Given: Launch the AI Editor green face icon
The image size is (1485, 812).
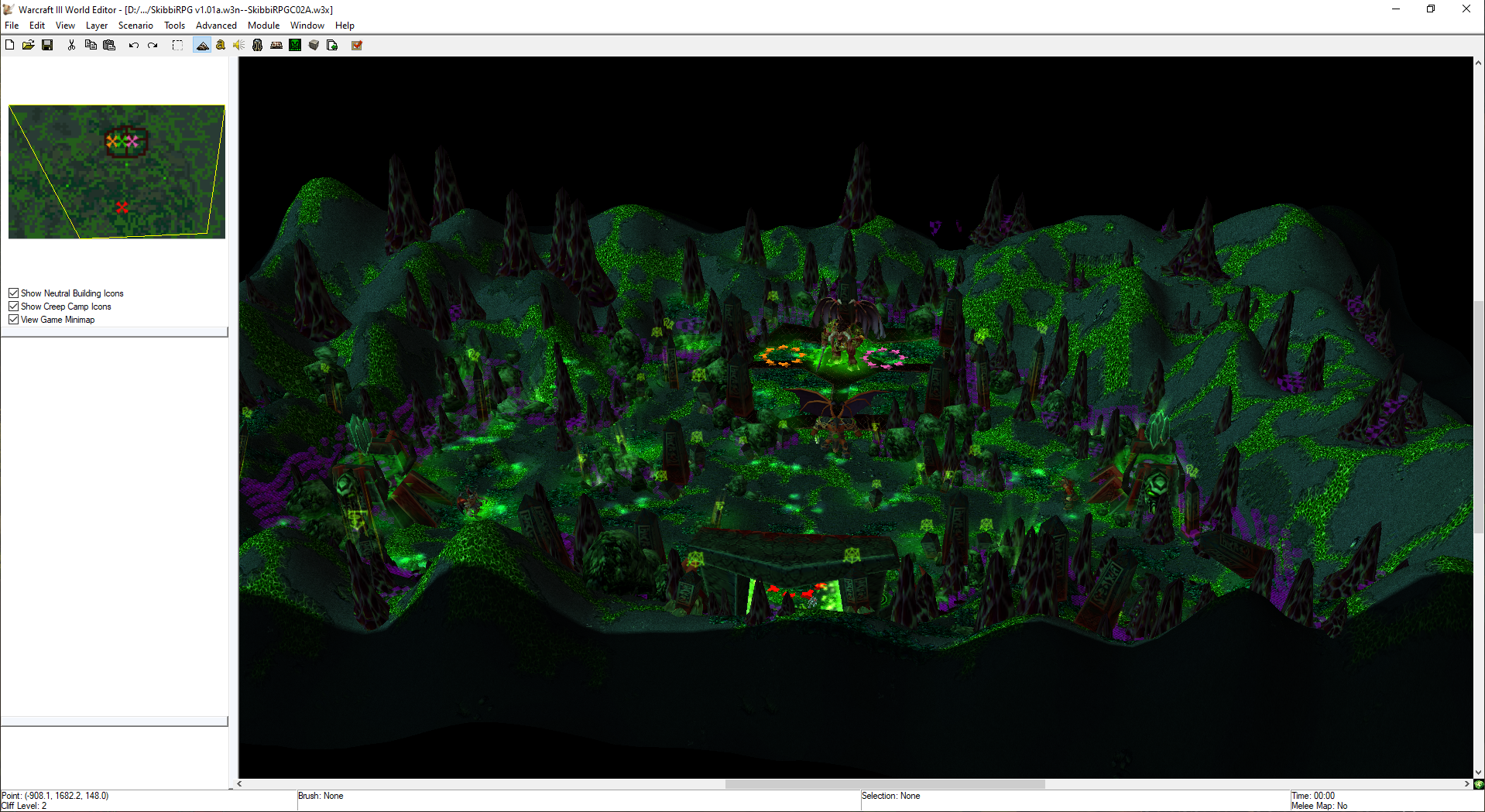Looking at the screenshot, I should (x=295, y=45).
